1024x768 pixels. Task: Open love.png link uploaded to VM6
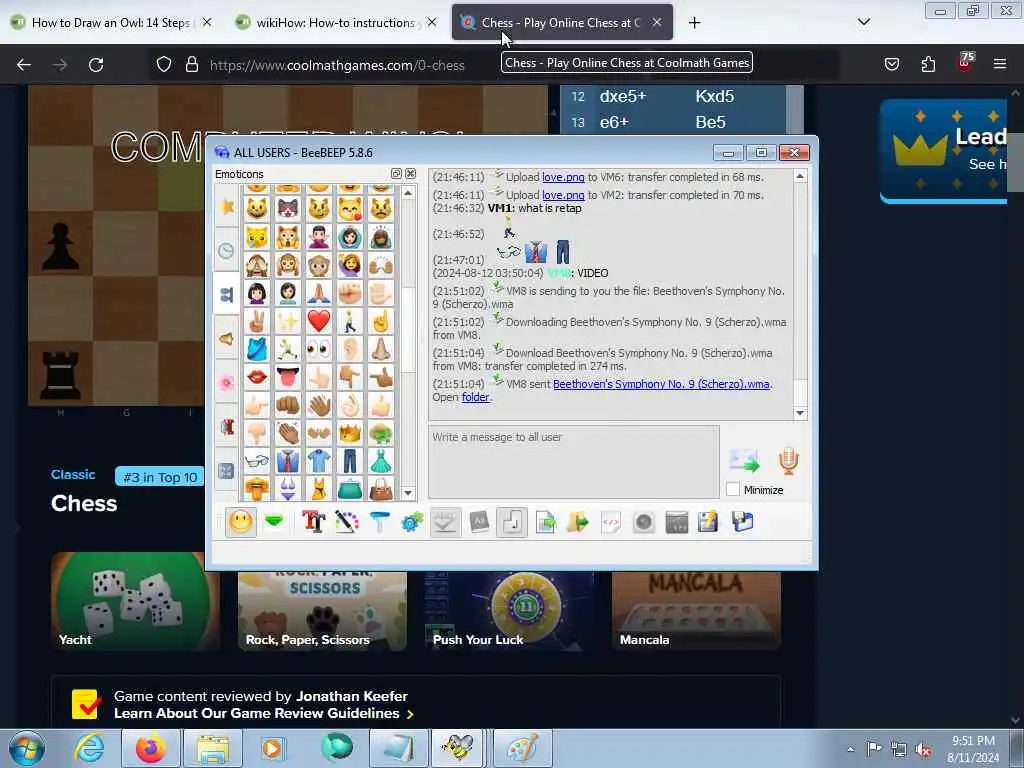[563, 177]
